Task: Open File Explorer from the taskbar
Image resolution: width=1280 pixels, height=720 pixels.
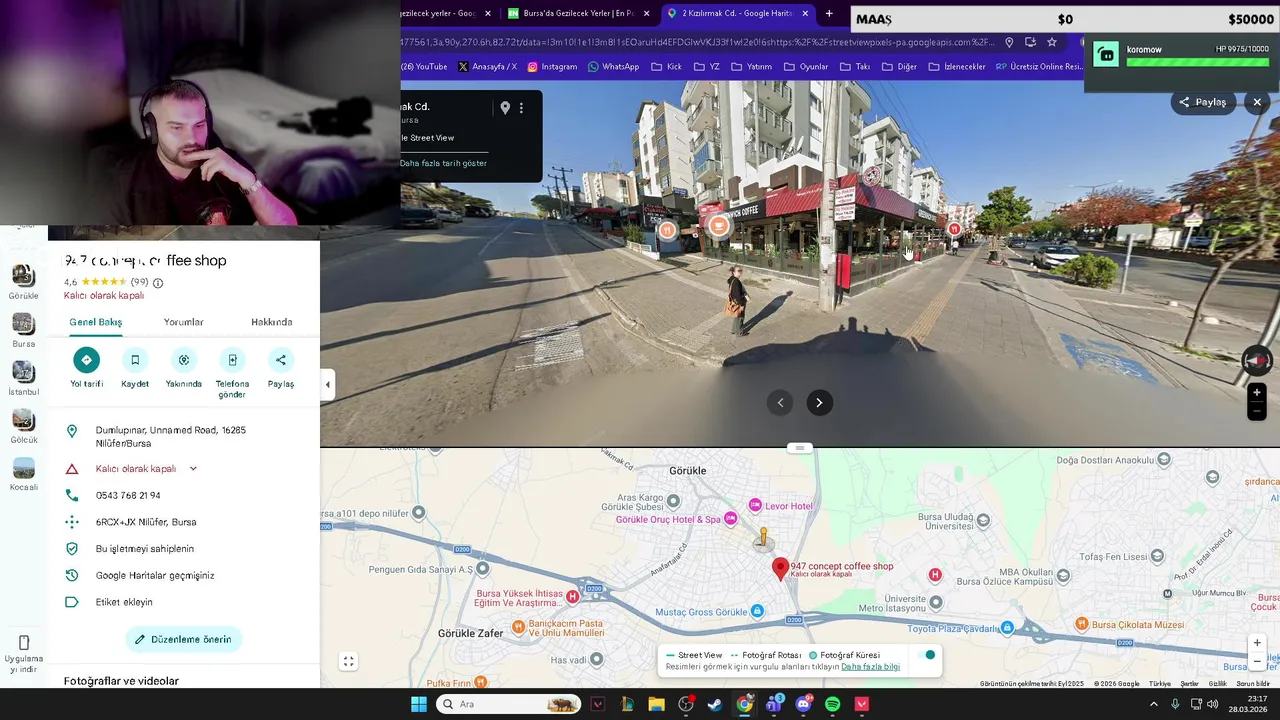Action: point(656,704)
